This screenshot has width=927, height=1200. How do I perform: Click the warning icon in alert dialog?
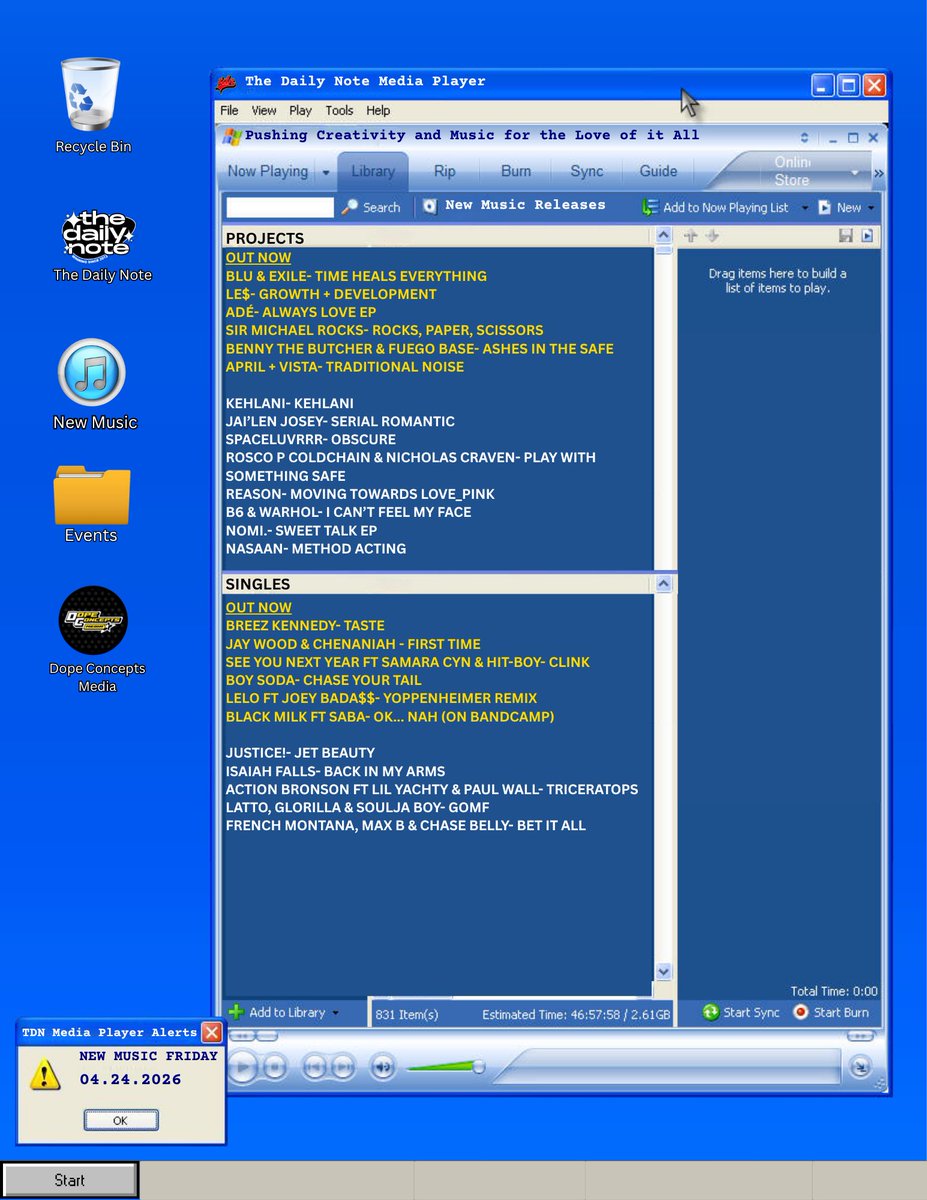[44, 1075]
